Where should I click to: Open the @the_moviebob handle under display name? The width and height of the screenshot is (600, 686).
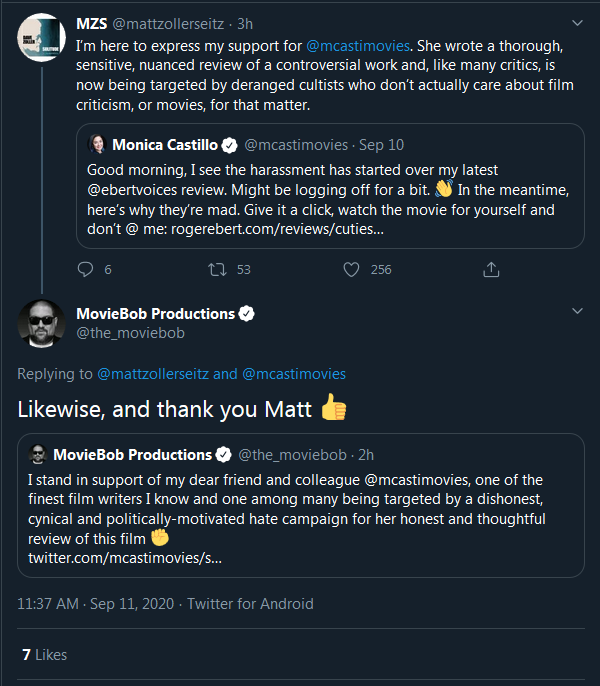point(130,333)
